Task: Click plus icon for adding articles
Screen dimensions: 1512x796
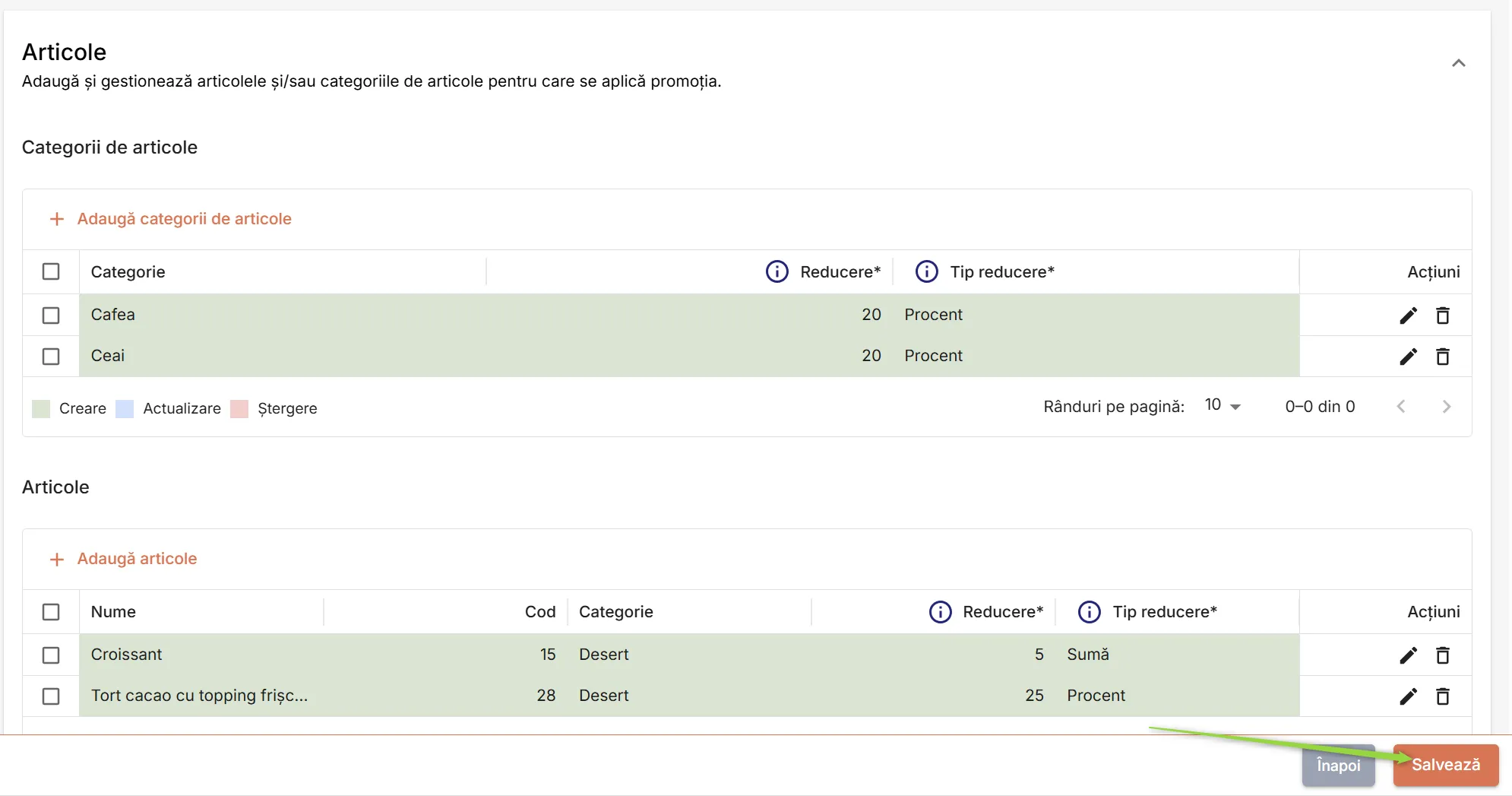Action: point(56,560)
